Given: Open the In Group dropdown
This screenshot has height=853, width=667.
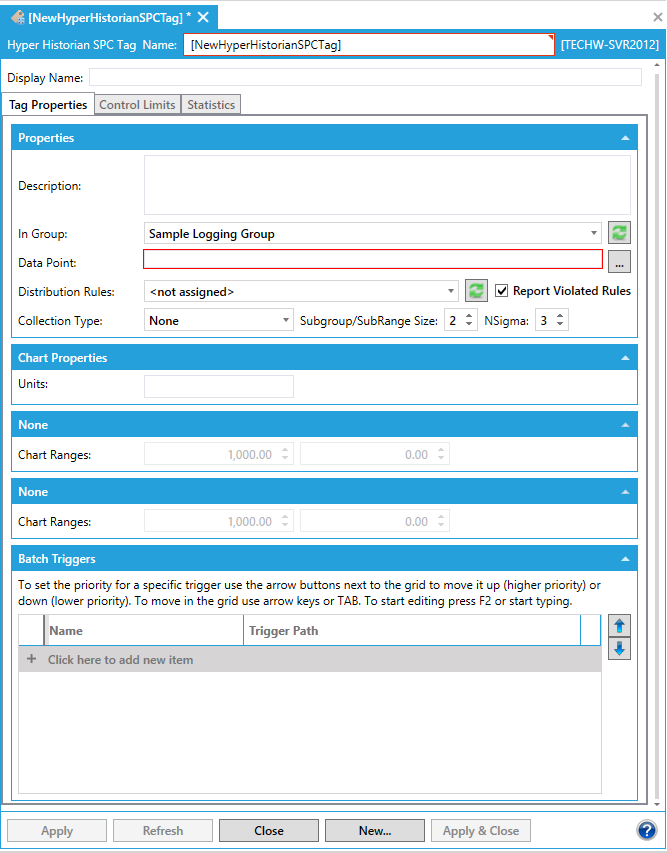Looking at the screenshot, I should click(594, 233).
